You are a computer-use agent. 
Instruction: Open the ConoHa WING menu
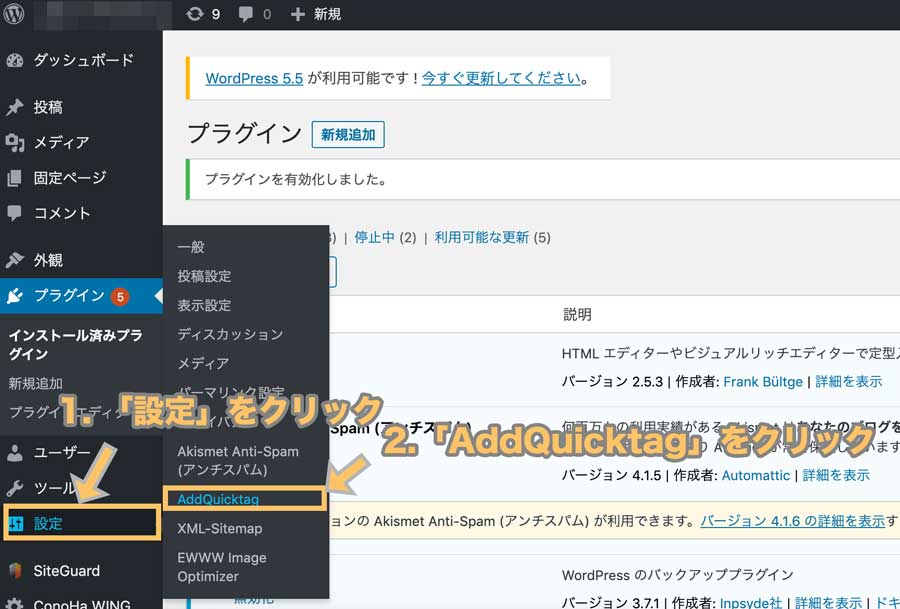point(82,604)
